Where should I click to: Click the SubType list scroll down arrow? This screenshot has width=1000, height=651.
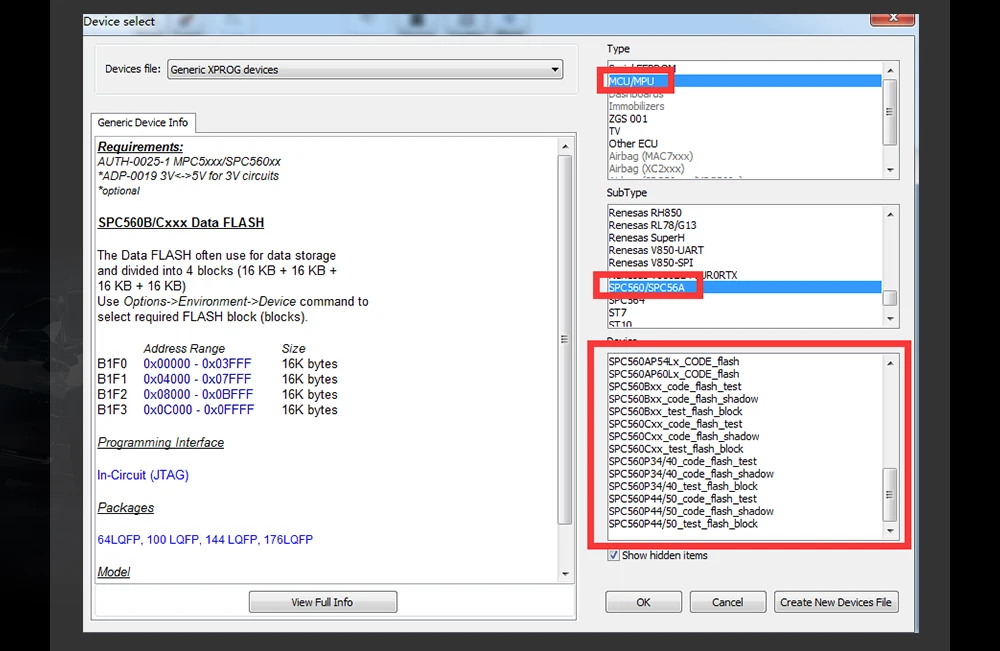click(890, 319)
